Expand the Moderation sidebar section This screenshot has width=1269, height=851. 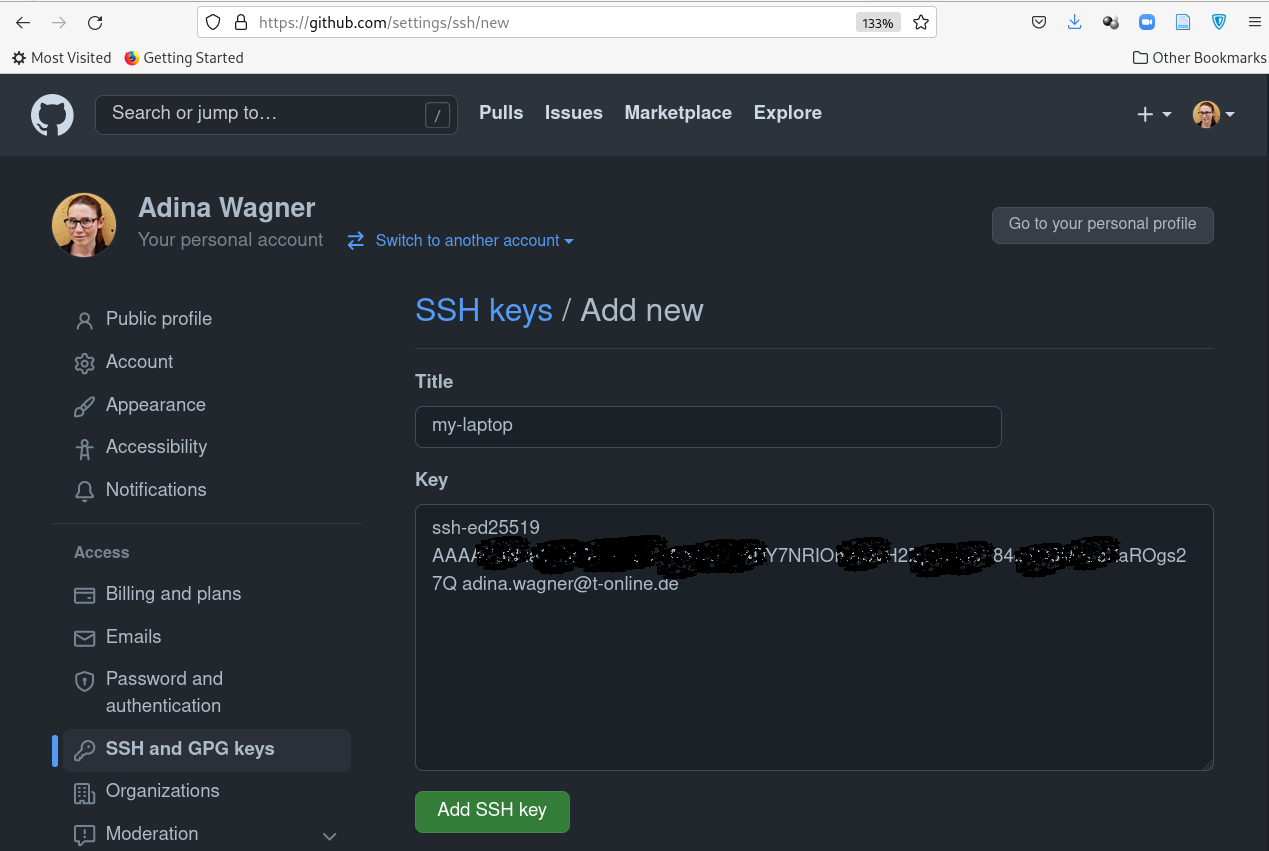coord(329,836)
